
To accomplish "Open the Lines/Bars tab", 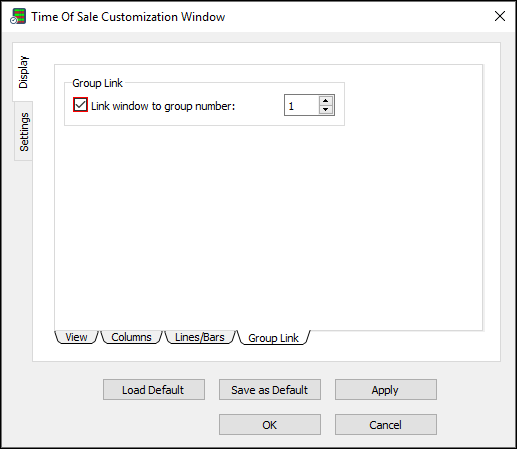I will [x=200, y=337].
